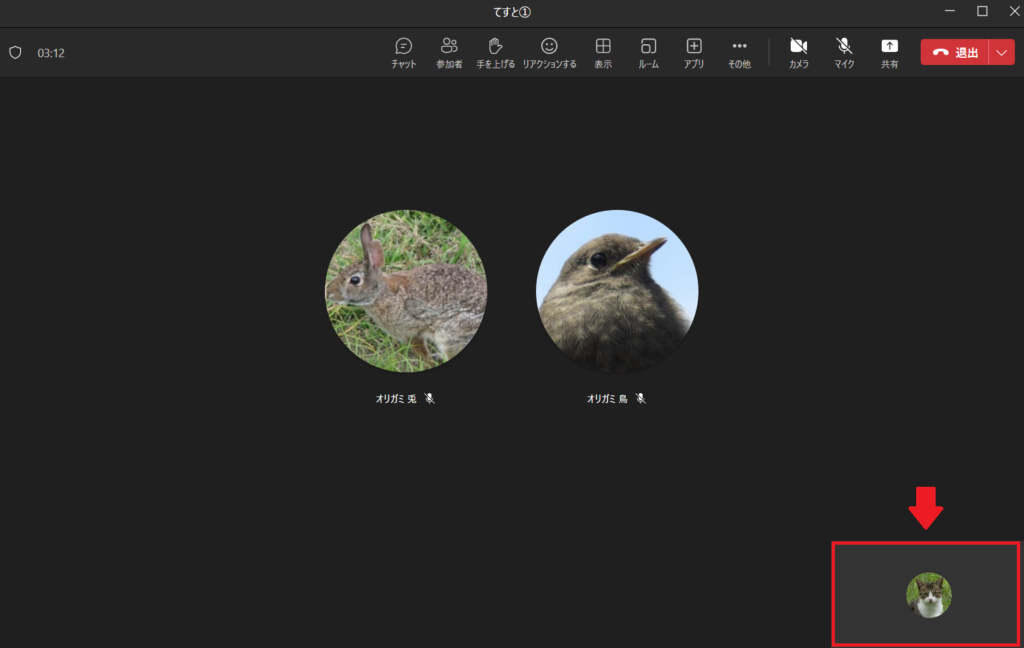Click the meeting timer 03:12

[x=51, y=53]
